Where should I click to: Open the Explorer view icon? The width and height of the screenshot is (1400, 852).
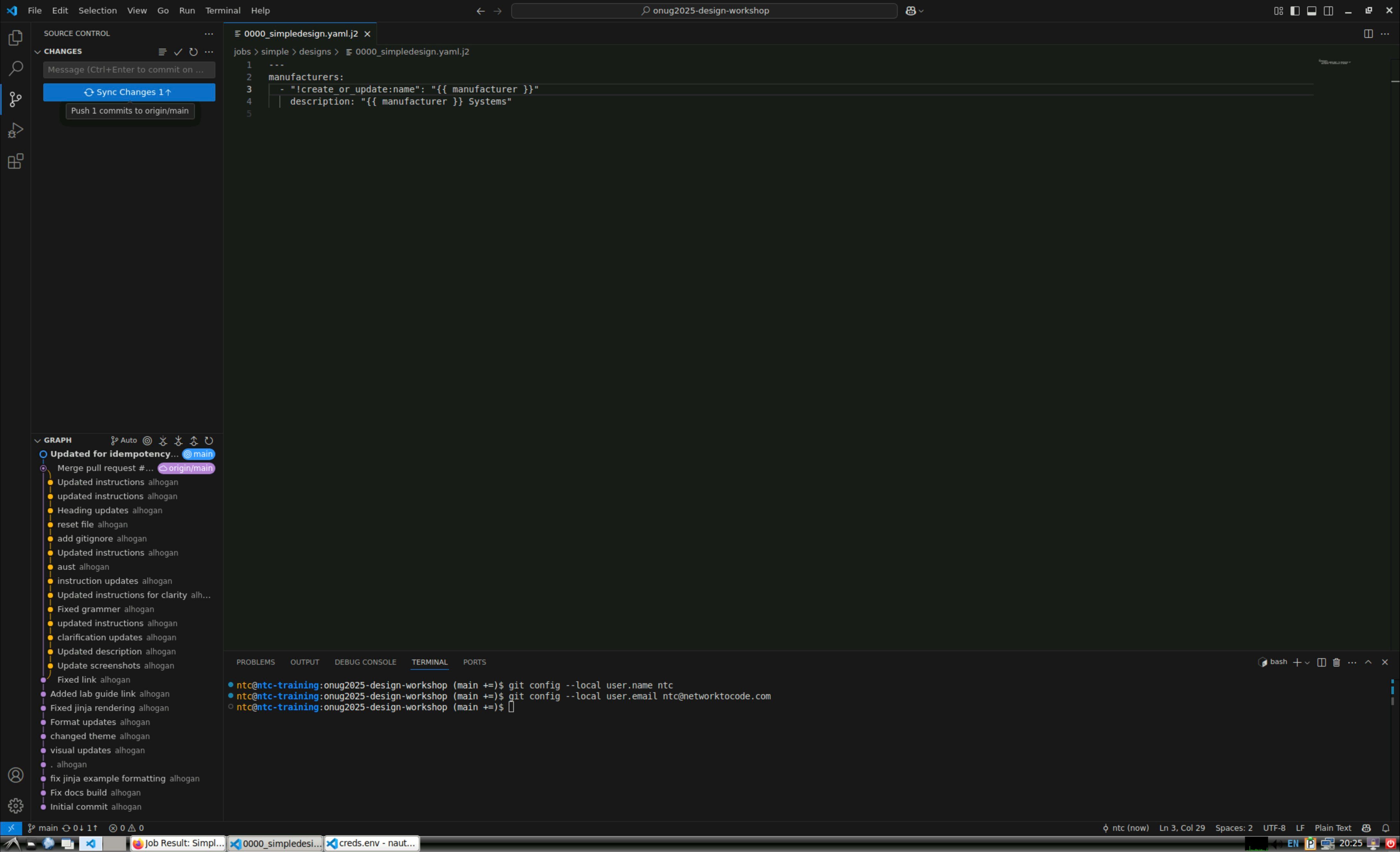coord(15,38)
